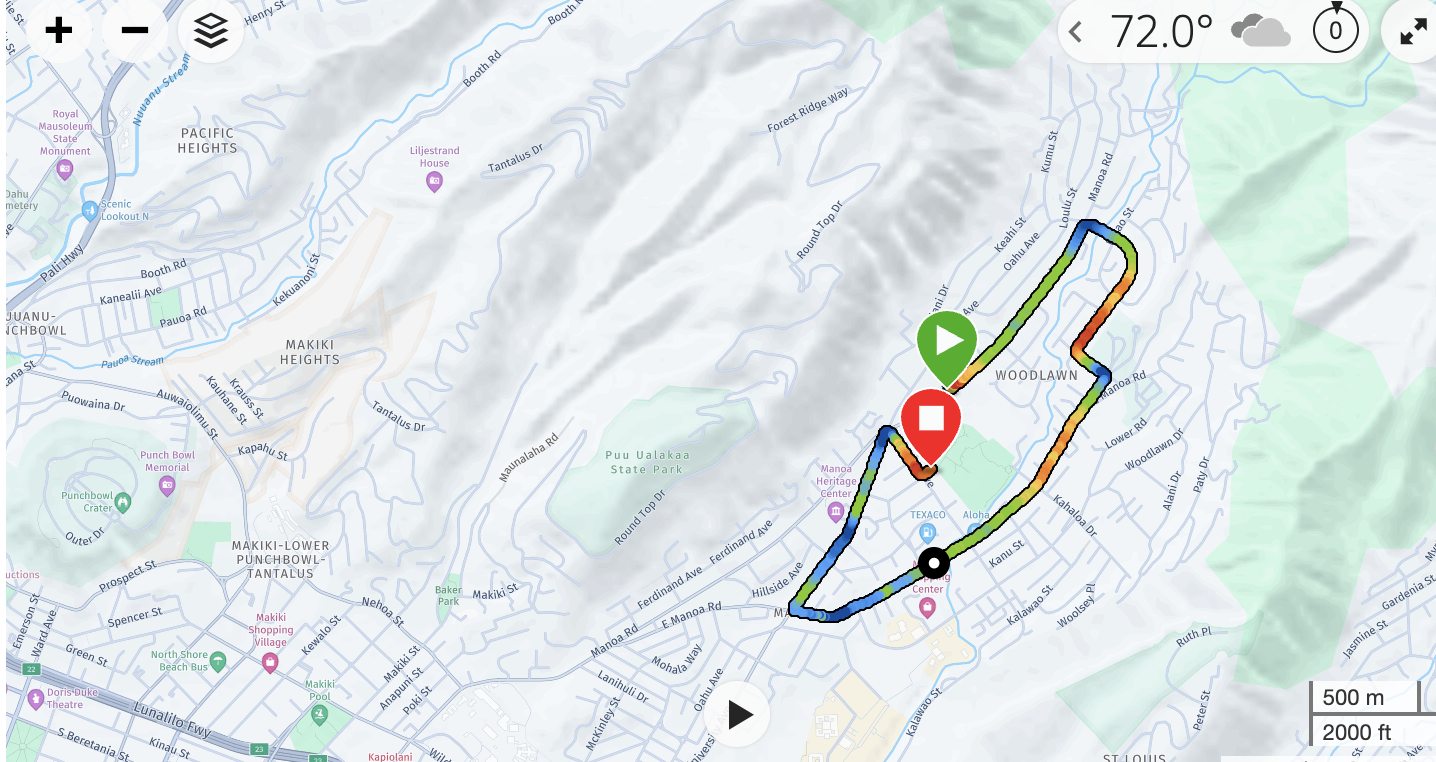This screenshot has height=762, width=1436.
Task: Click the Liljestrand House museum pin
Action: pyautogui.click(x=434, y=181)
